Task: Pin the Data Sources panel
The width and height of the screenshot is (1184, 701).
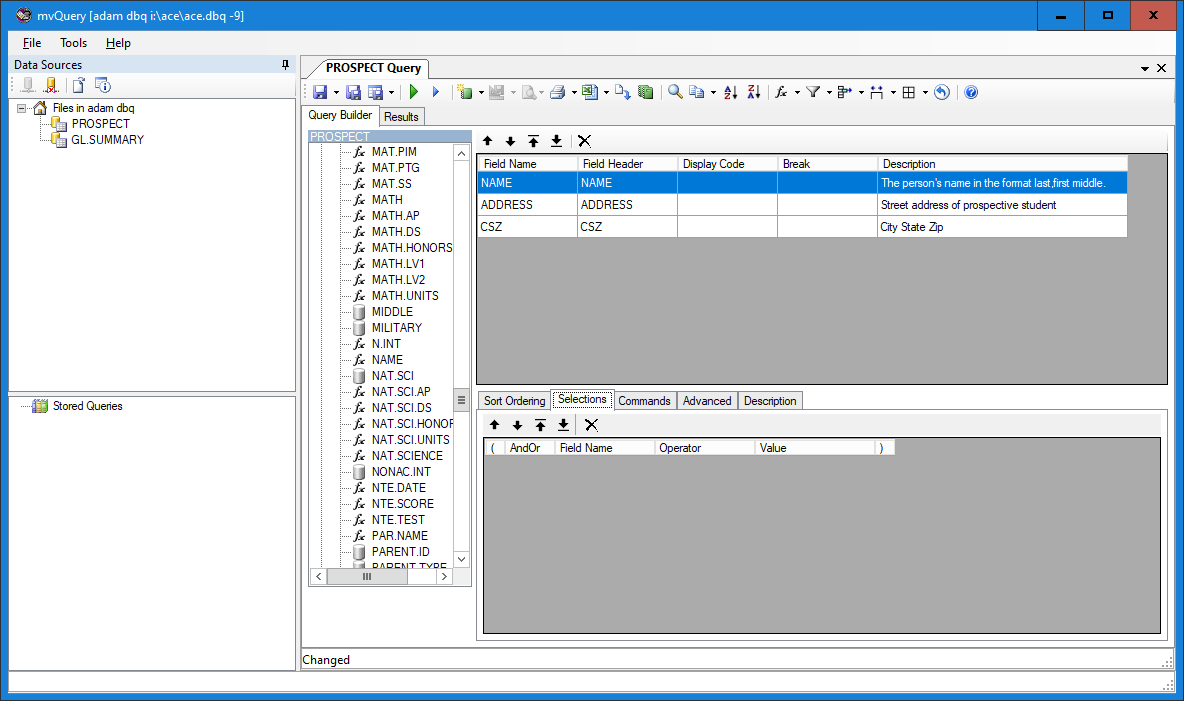Action: (x=285, y=64)
